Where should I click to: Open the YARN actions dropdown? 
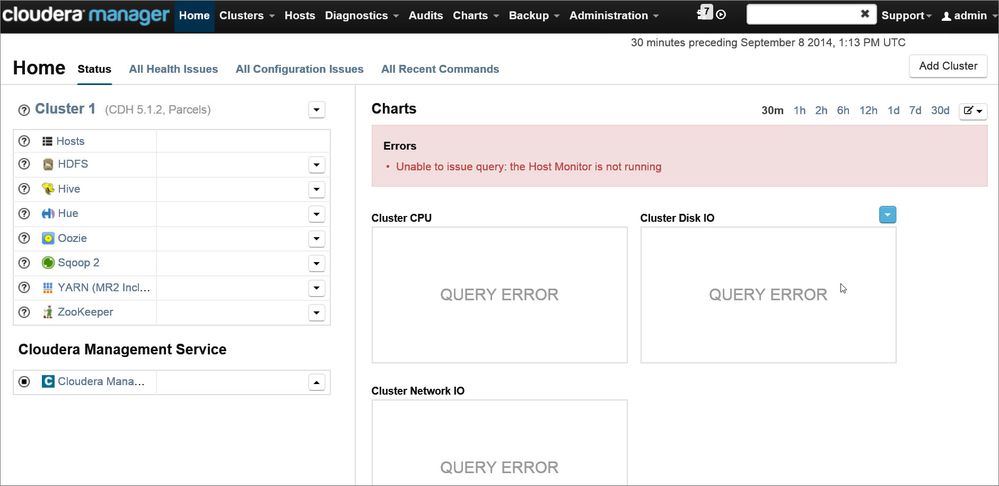(317, 288)
